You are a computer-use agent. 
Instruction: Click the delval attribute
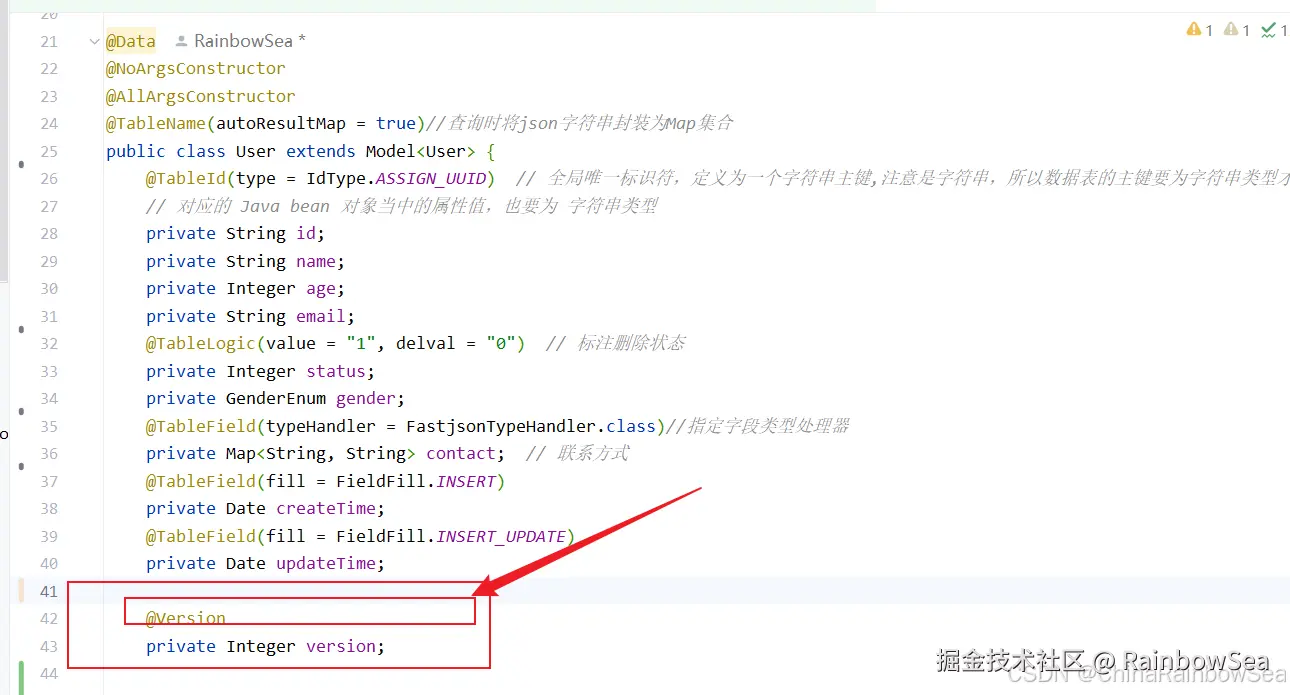click(x=426, y=343)
